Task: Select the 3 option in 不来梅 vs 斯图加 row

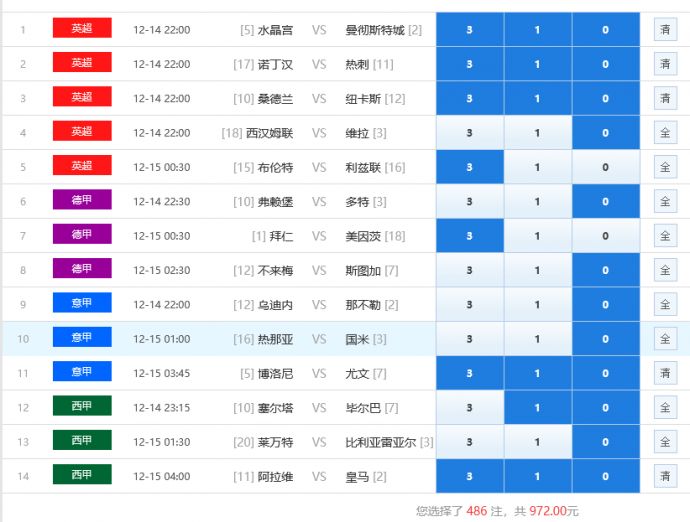Action: pyautogui.click(x=470, y=270)
